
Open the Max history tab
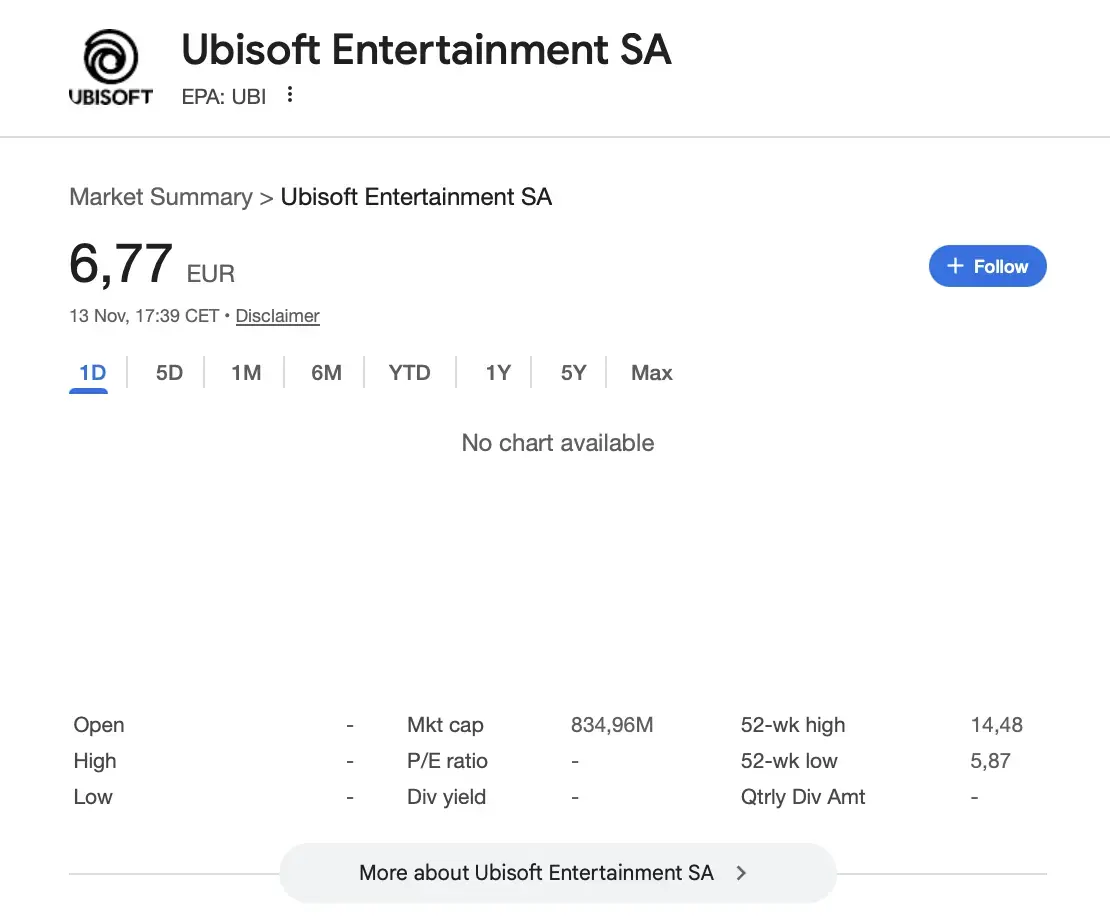[x=651, y=372]
